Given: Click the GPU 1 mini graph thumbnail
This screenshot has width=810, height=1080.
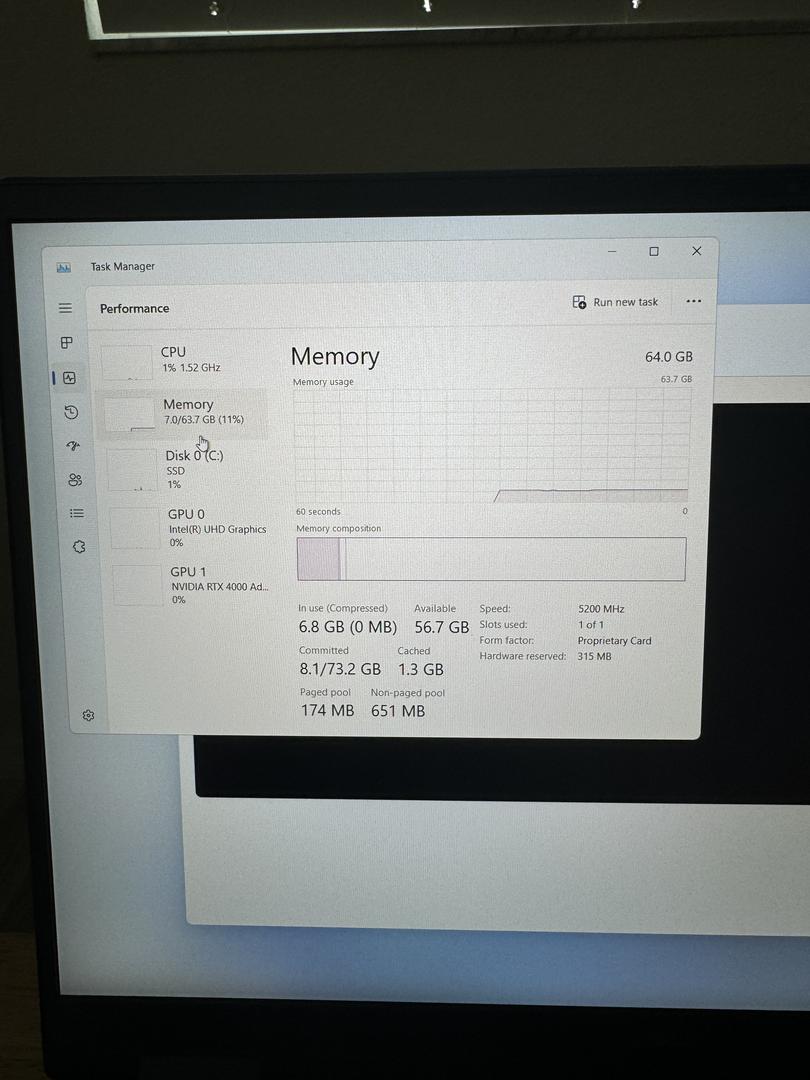Looking at the screenshot, I should point(137,585).
